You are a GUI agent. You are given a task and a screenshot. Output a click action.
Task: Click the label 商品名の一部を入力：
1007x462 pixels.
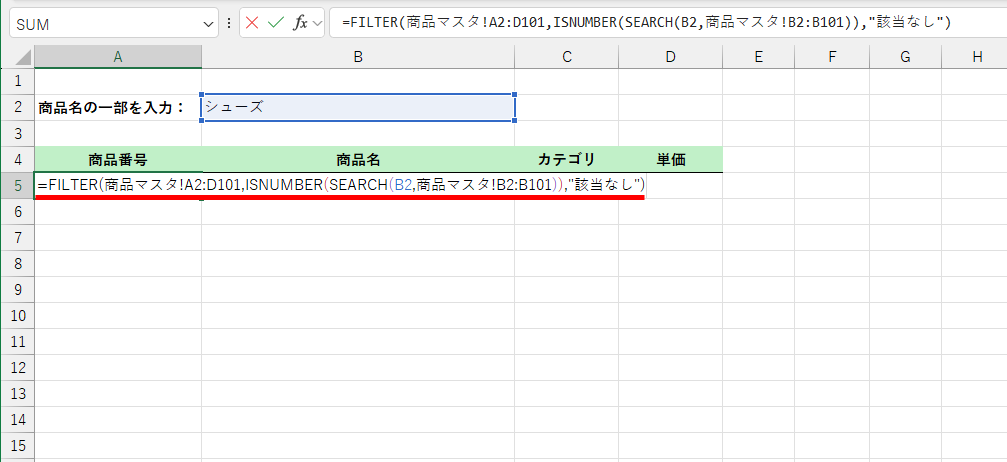pos(112,108)
